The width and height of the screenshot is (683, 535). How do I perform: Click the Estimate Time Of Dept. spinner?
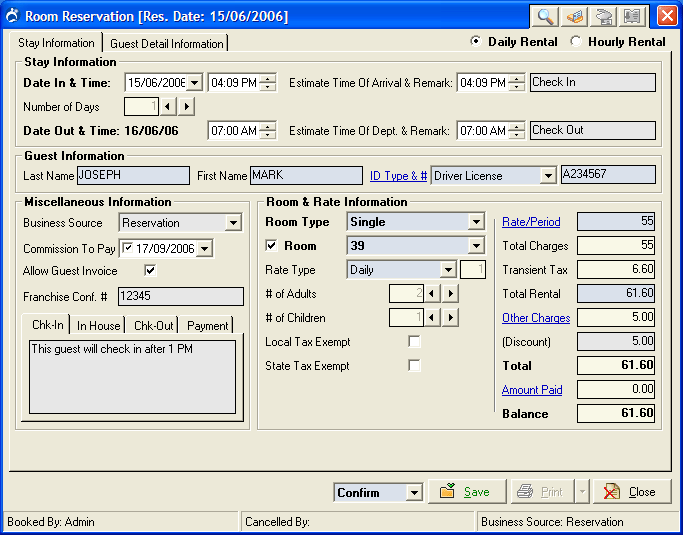tap(517, 131)
